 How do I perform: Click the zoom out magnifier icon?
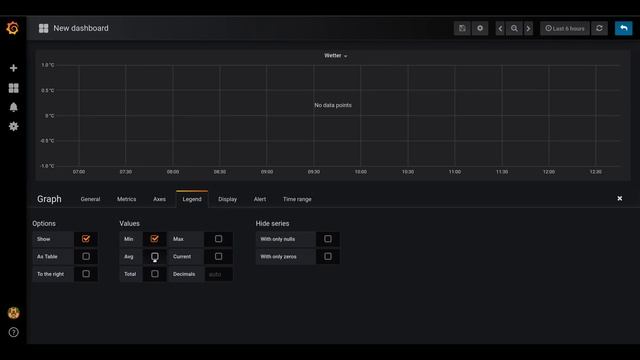514,28
